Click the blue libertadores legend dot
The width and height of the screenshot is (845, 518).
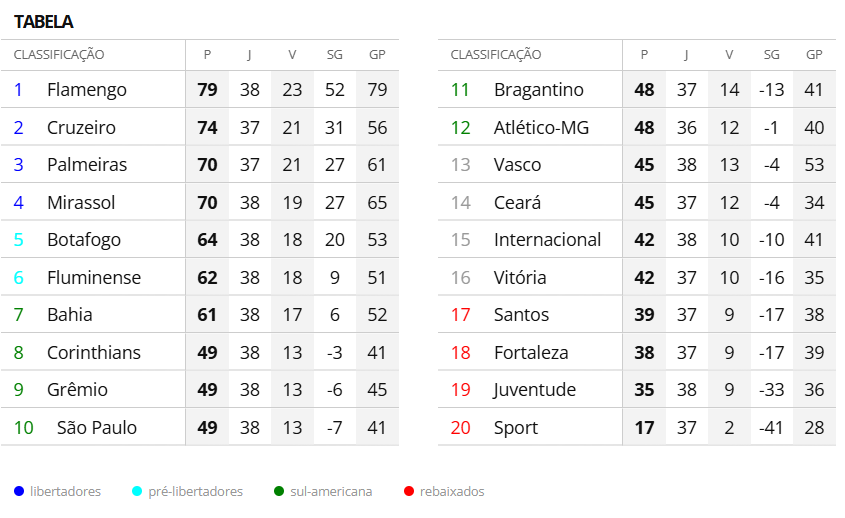(x=19, y=491)
